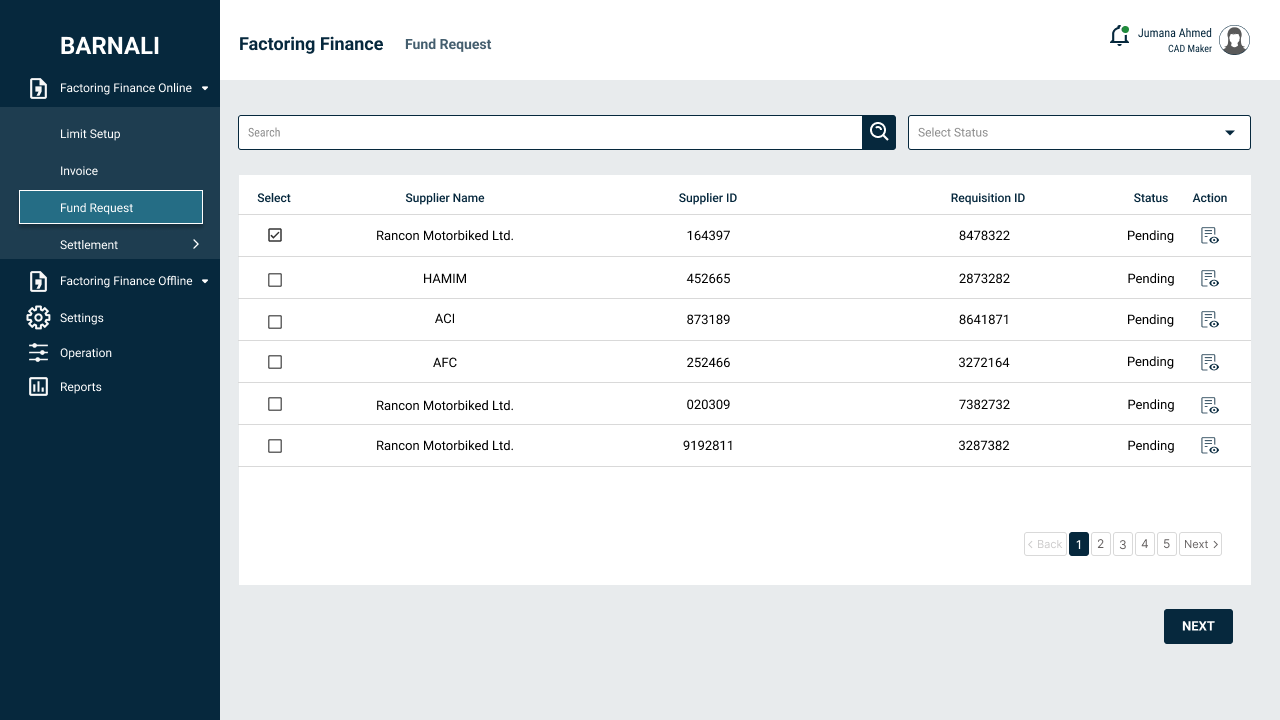Go to pagination page 3
Screen dimensions: 1280x720
click(x=1123, y=544)
